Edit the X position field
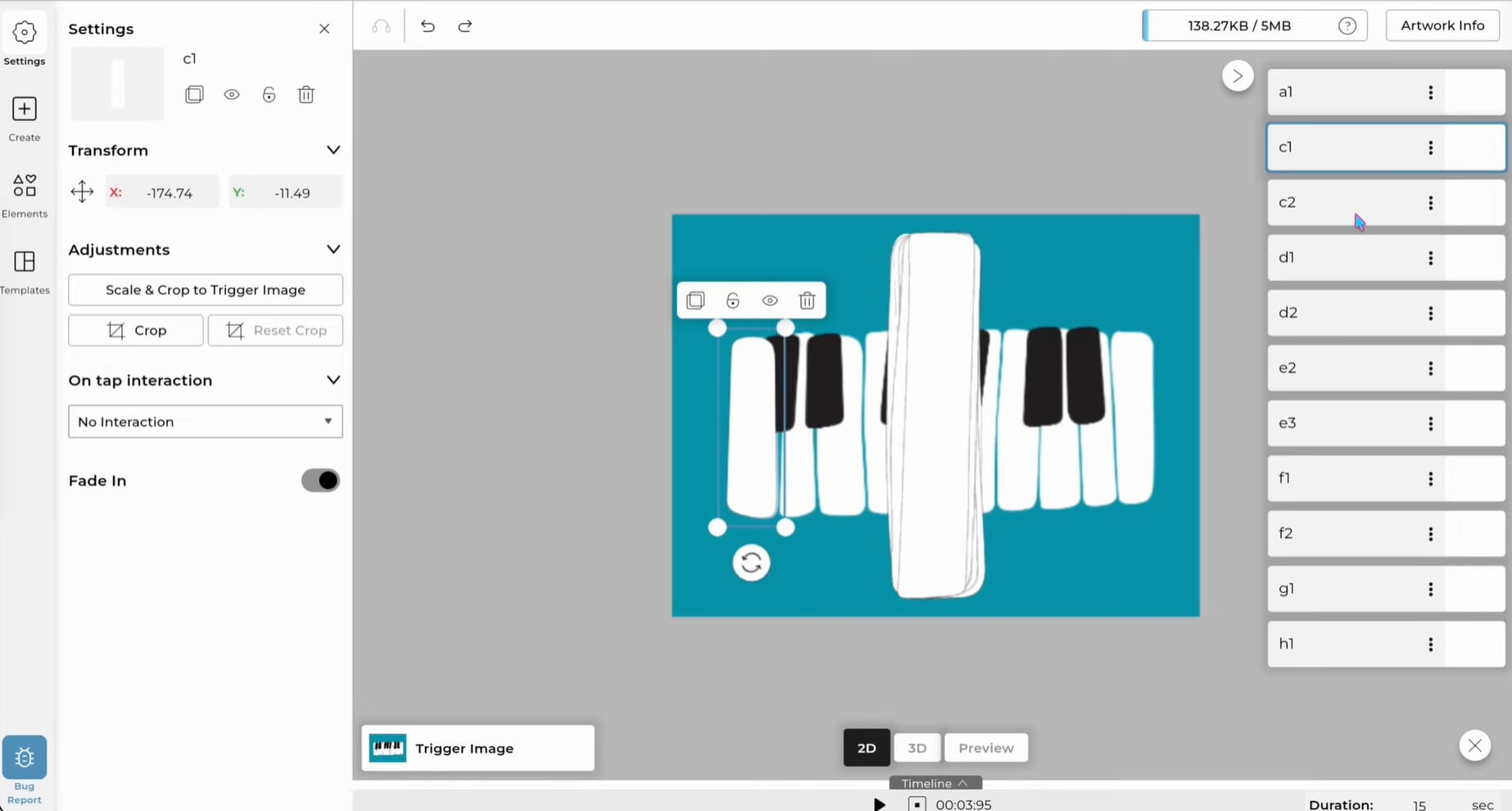Image resolution: width=1512 pixels, height=811 pixels. click(162, 193)
